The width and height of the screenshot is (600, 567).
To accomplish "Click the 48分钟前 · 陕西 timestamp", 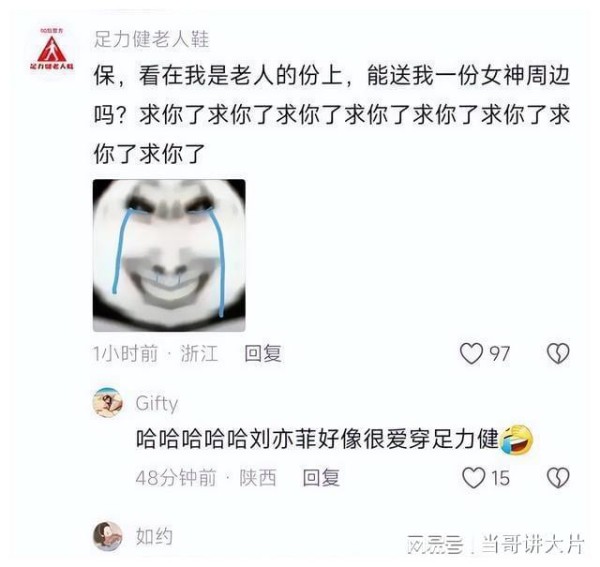I will pos(206,477).
